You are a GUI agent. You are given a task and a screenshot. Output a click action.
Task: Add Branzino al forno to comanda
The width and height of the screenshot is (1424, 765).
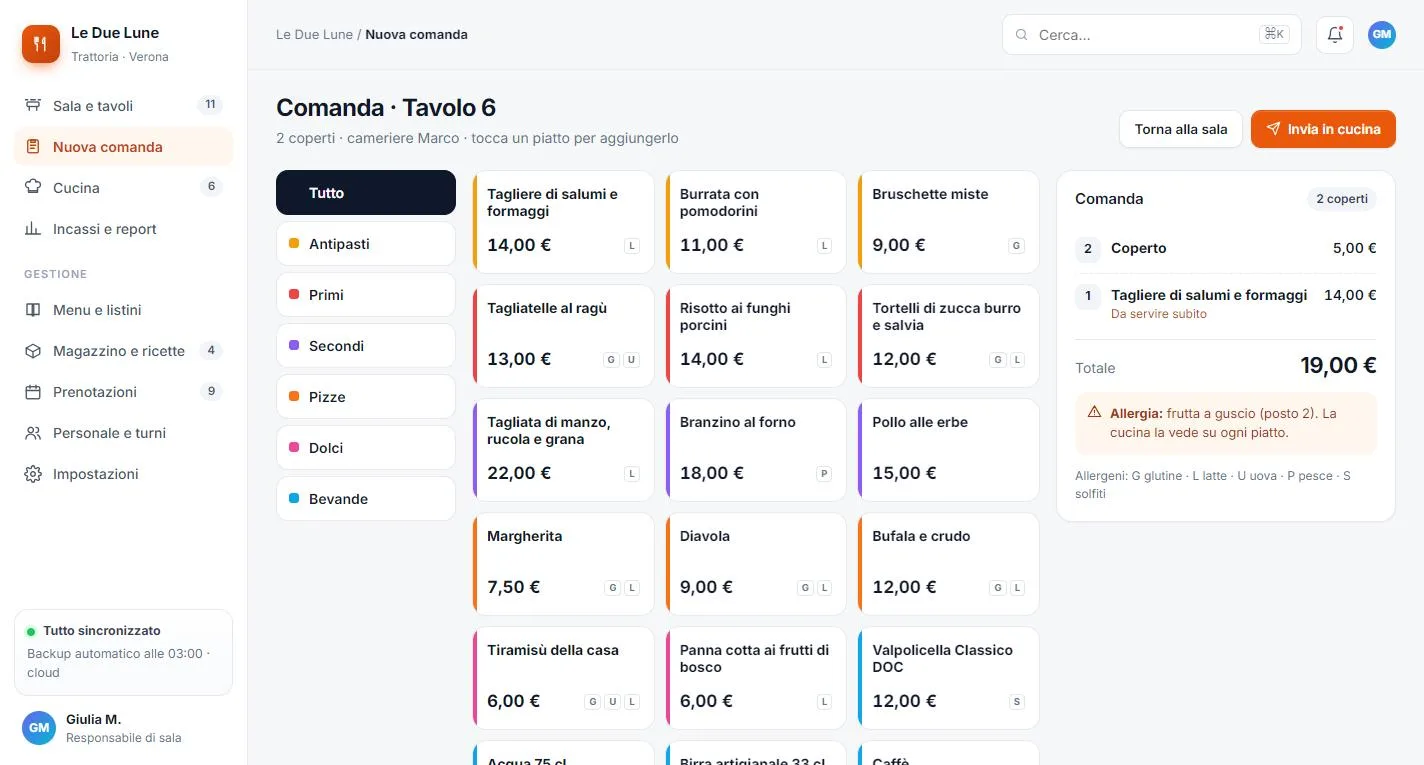coord(756,449)
